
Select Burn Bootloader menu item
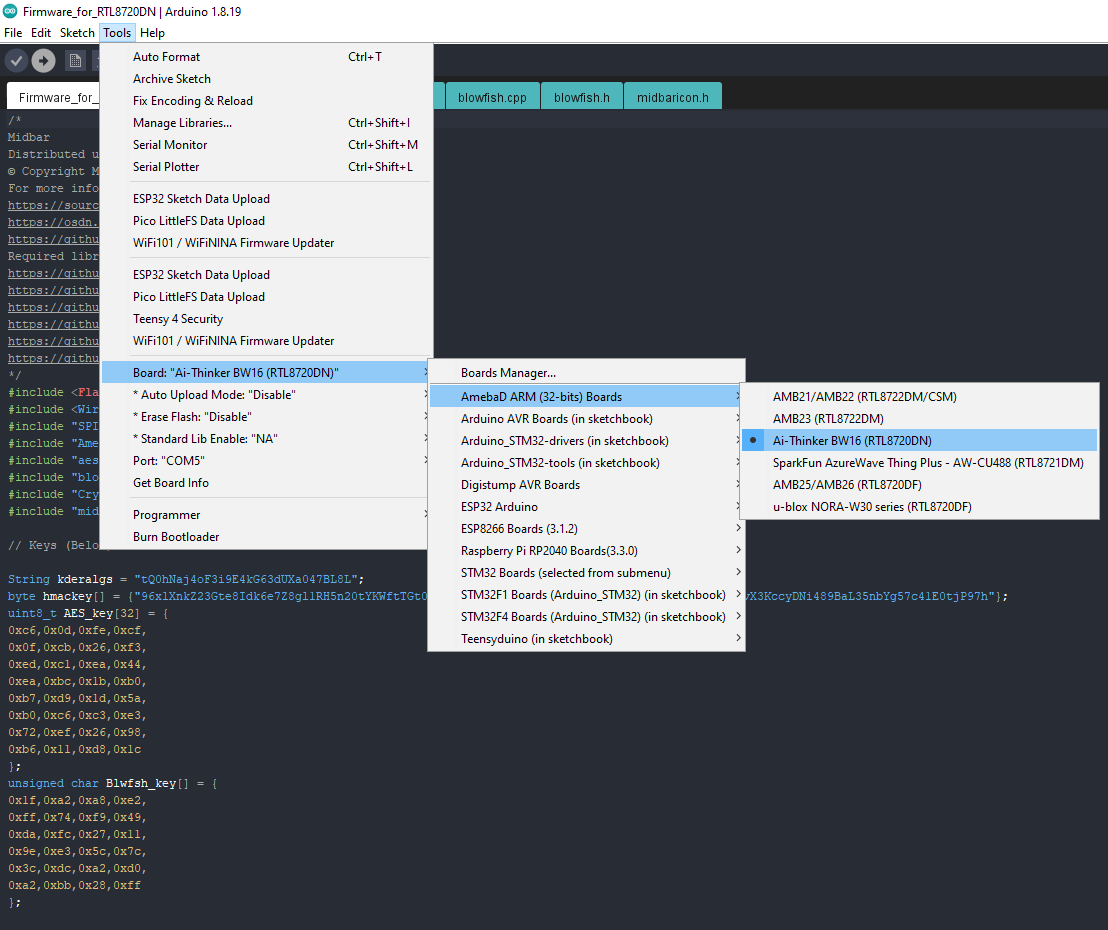[x=176, y=536]
